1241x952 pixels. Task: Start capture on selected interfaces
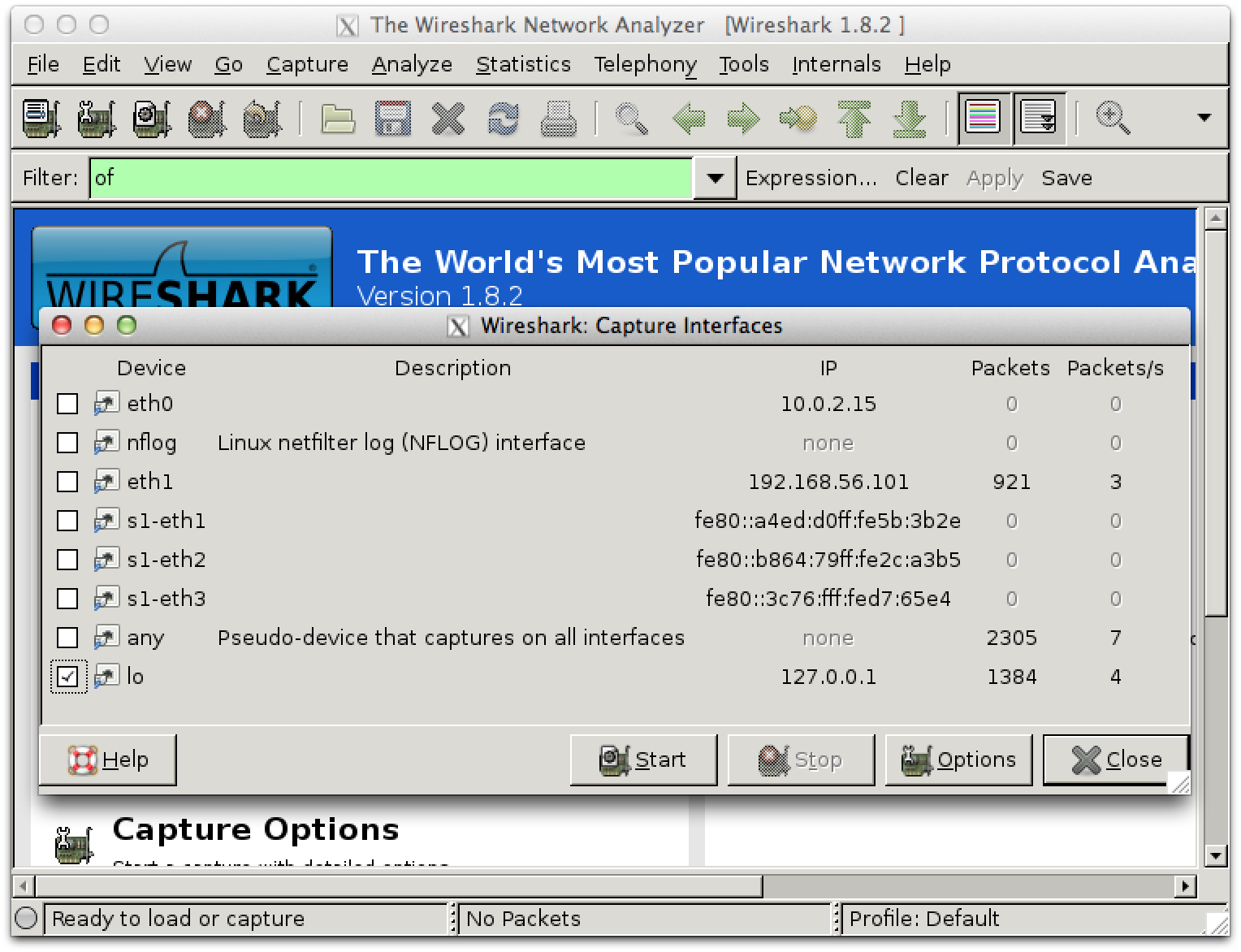point(643,759)
